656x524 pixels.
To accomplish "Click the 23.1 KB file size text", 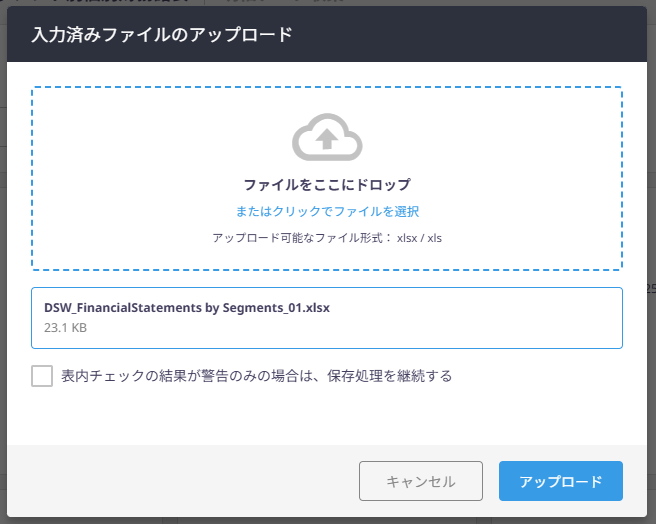I will click(x=65, y=328).
